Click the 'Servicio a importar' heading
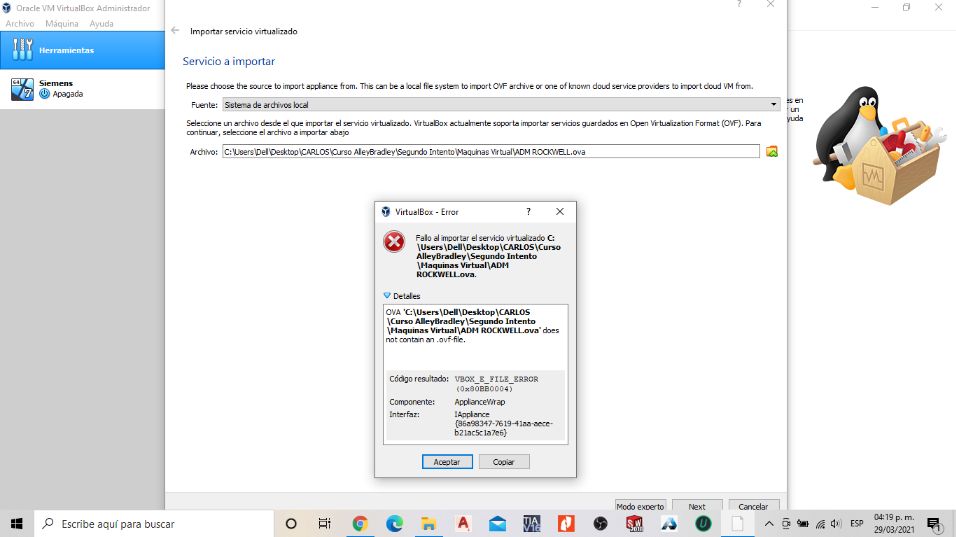 tap(229, 61)
